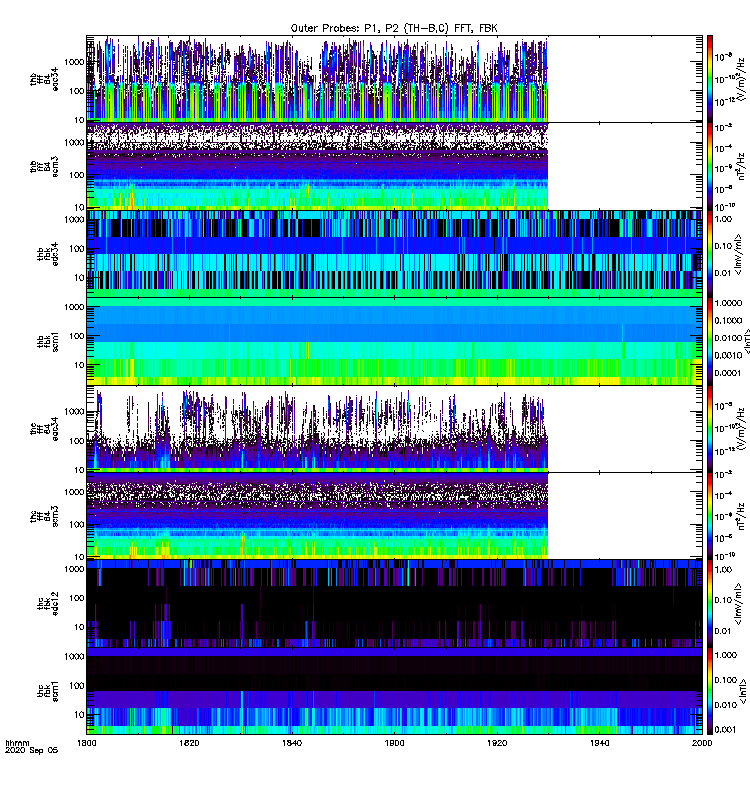This screenshot has width=750, height=800.
Task: Click the thb fbk edc34 panel axis label
Action: (x=48, y=254)
